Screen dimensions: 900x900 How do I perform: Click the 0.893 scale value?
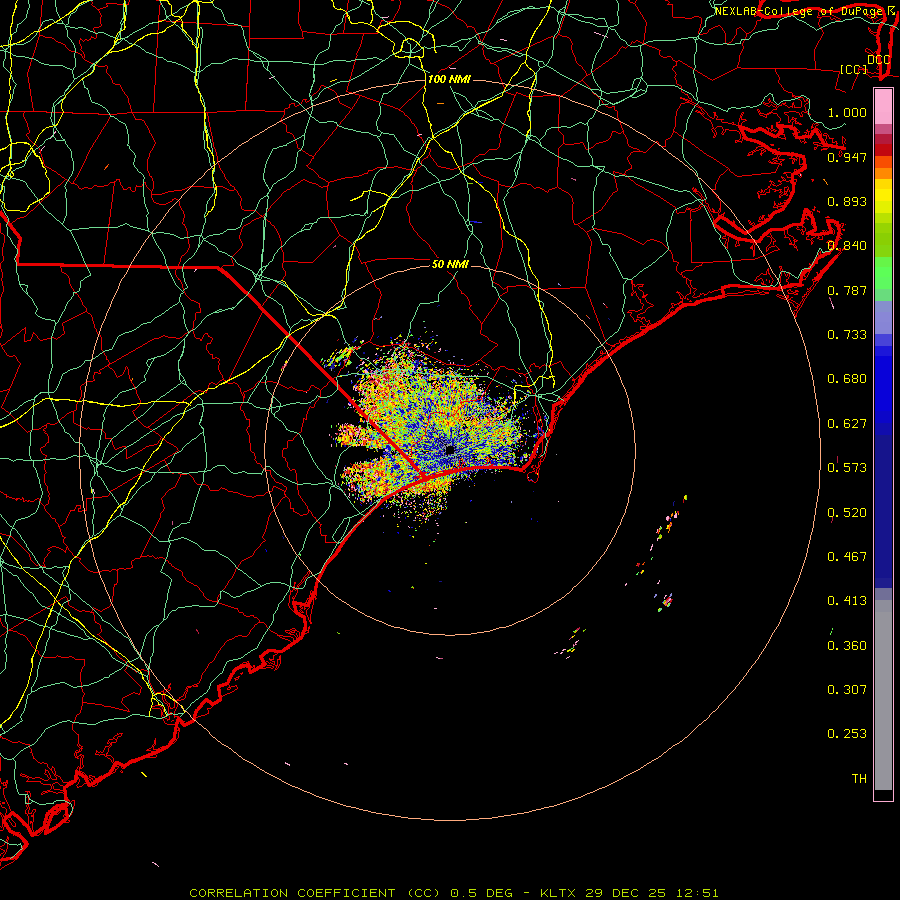click(847, 201)
